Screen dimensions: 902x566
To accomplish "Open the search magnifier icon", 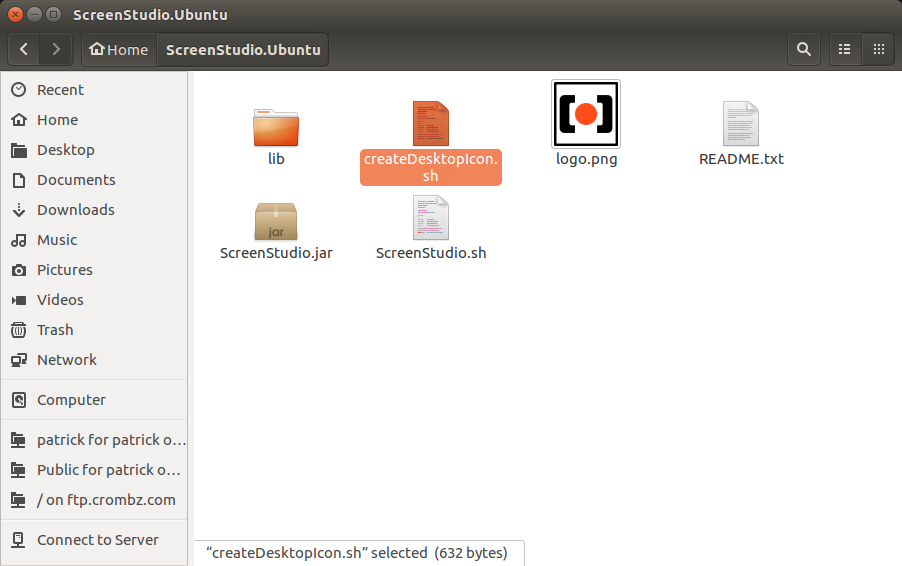I will pos(804,49).
